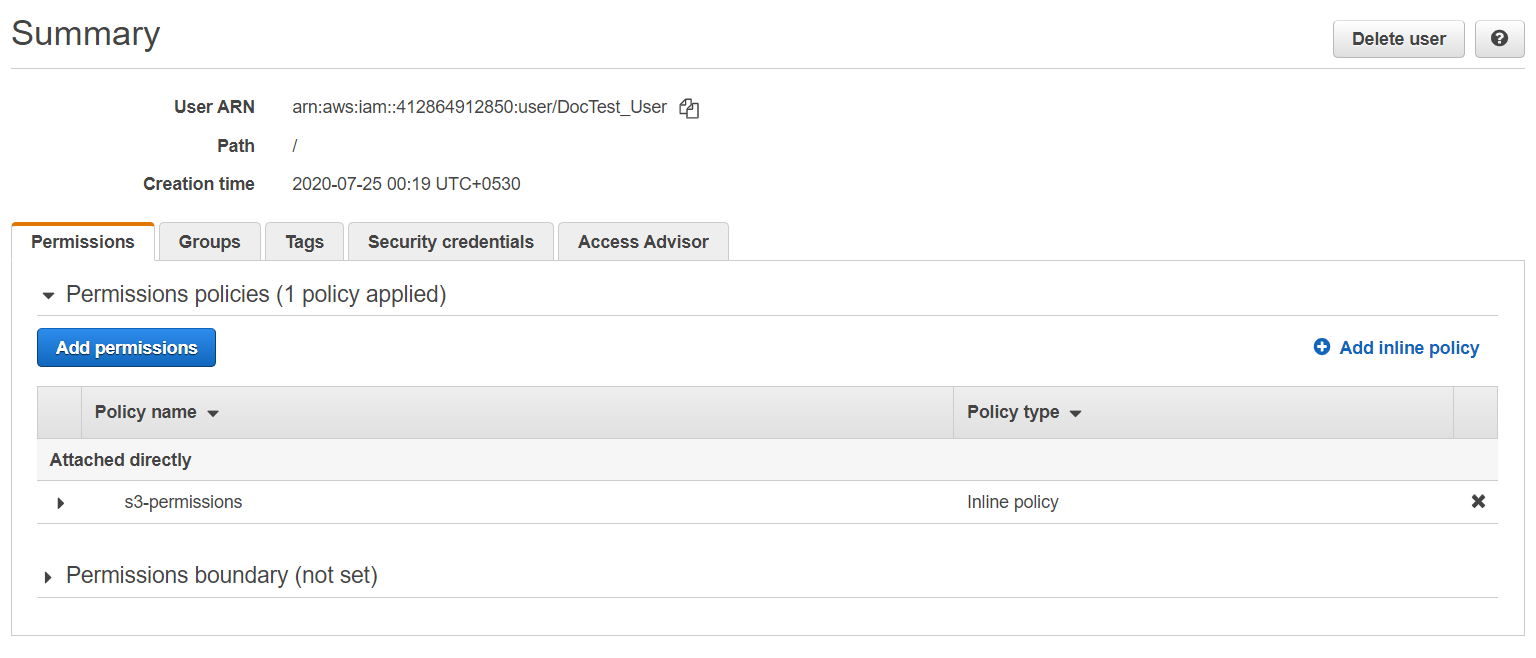Viewport: 1536px width, 658px height.
Task: Sort by Policy name using arrow
Action: point(213,413)
